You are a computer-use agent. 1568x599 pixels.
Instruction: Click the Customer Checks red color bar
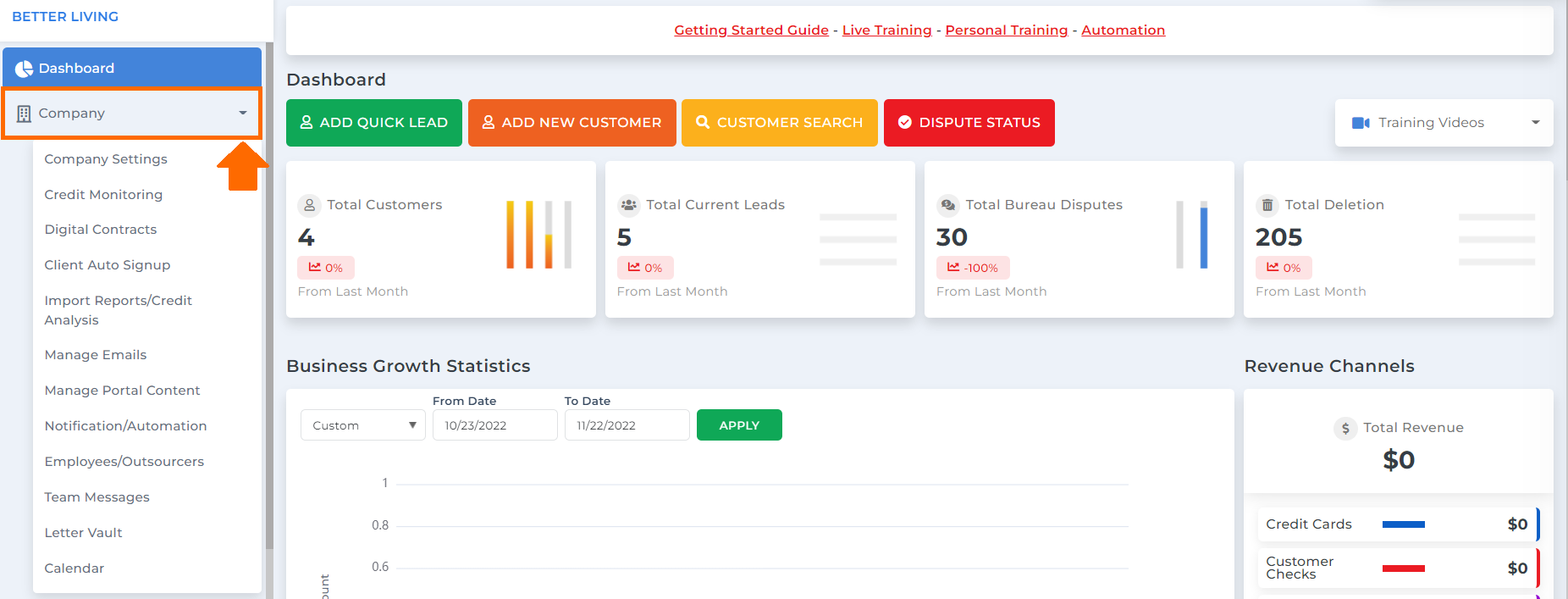tap(1403, 568)
